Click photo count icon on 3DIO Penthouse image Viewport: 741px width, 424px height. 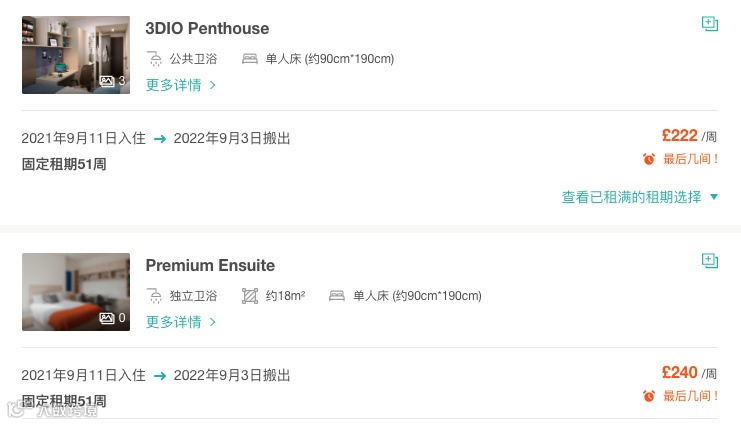click(106, 81)
